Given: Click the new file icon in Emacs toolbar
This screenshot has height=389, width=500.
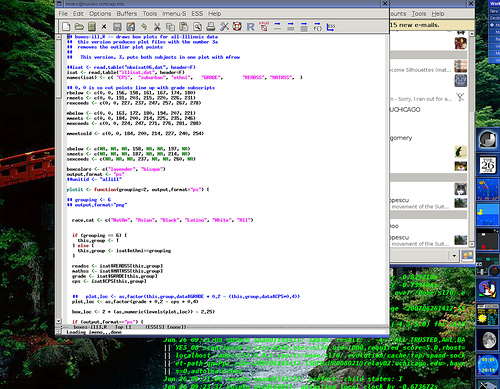Looking at the screenshot, I should 66,26.
